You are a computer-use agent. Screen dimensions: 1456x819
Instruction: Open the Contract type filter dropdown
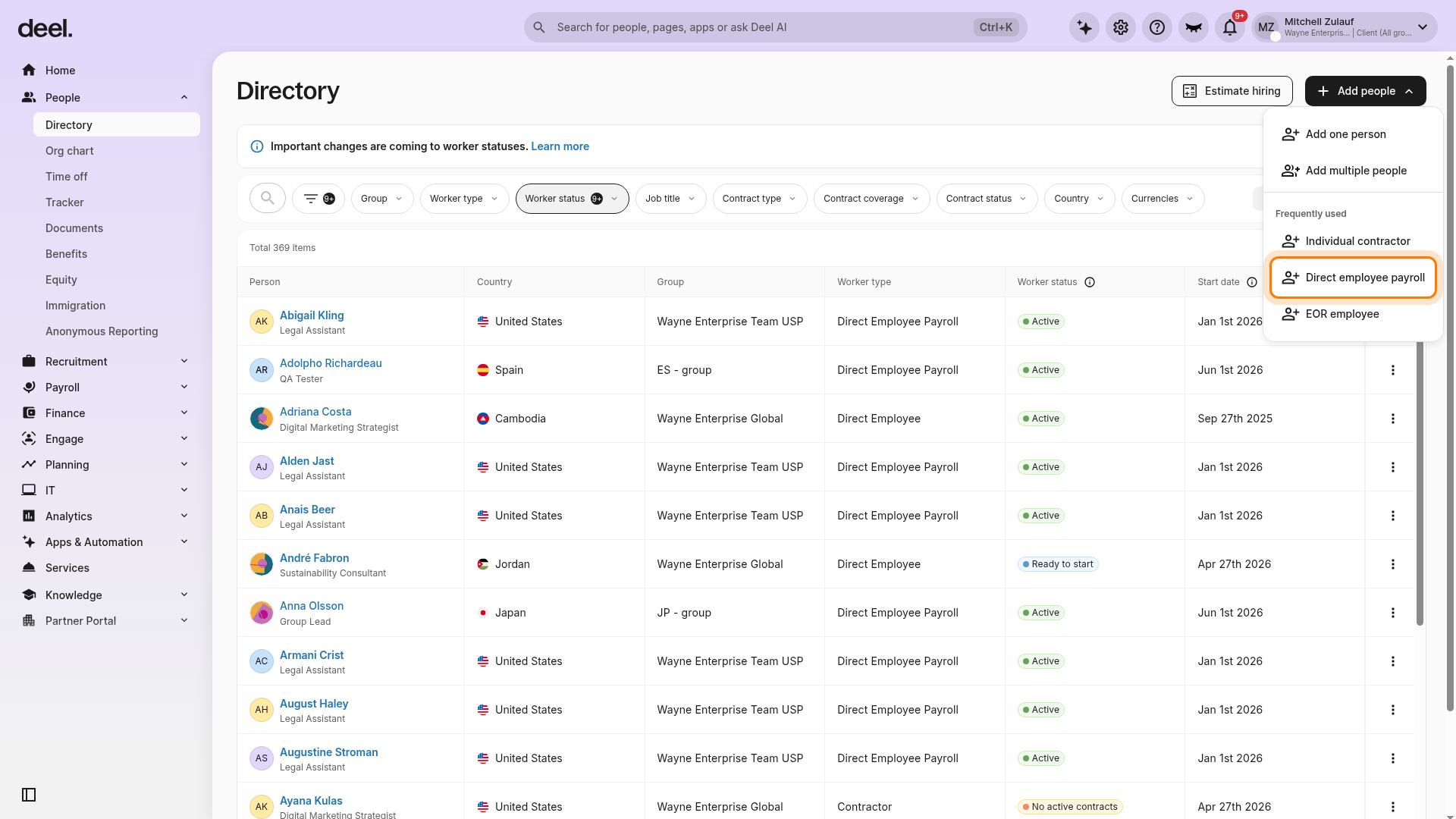760,199
